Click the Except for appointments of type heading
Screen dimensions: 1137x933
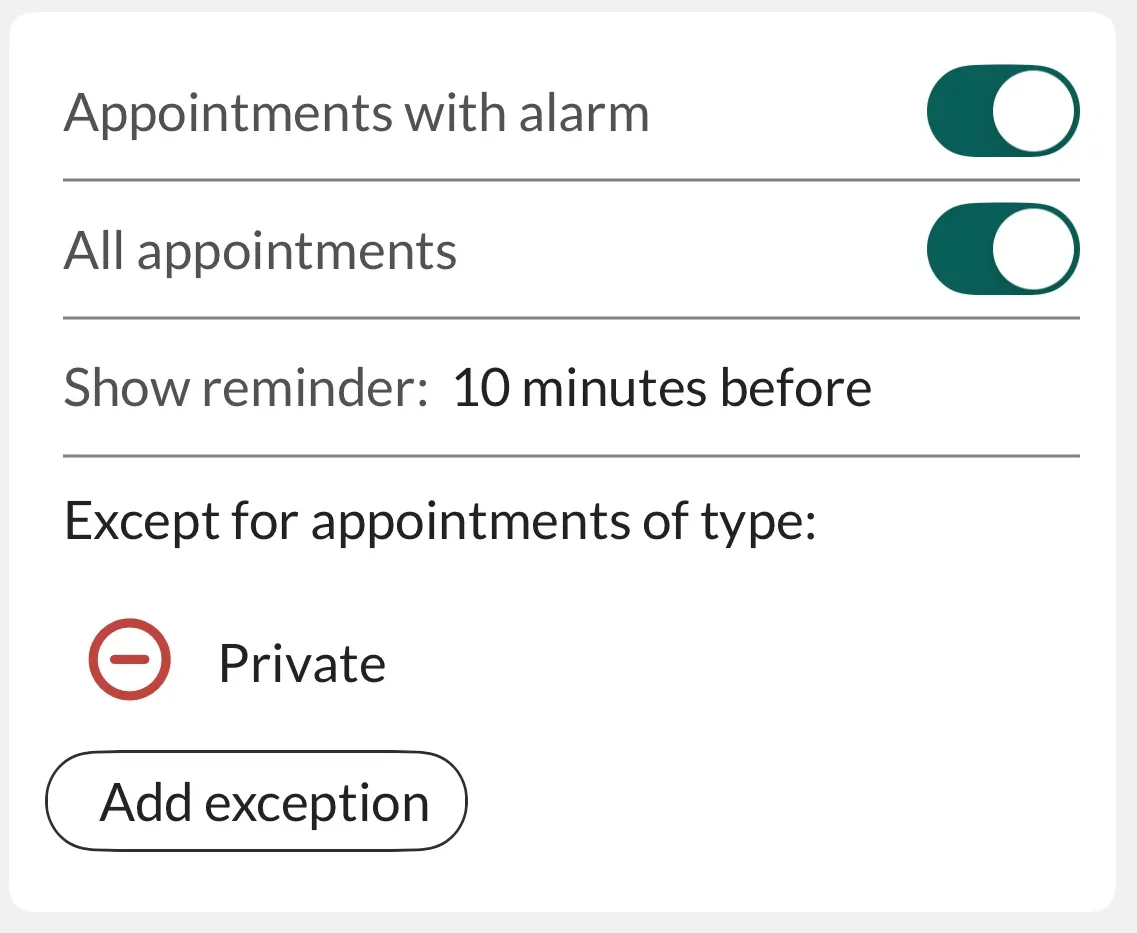click(440, 522)
